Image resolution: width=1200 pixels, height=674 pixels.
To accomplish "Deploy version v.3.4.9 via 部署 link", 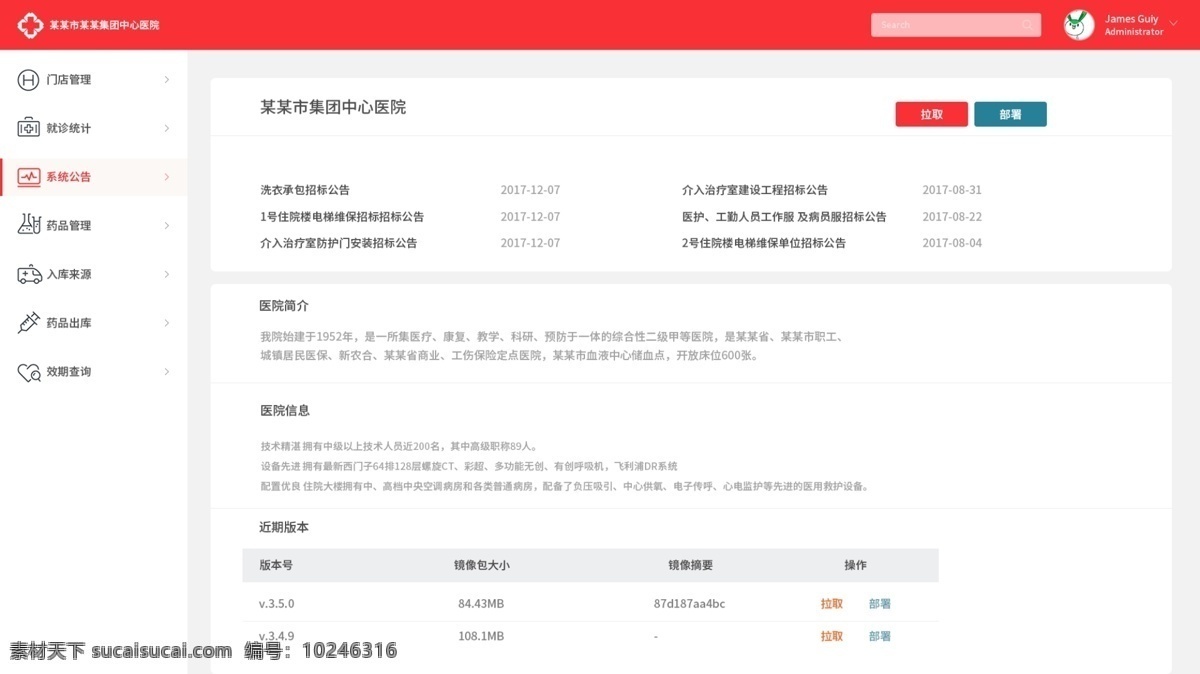I will (x=880, y=636).
